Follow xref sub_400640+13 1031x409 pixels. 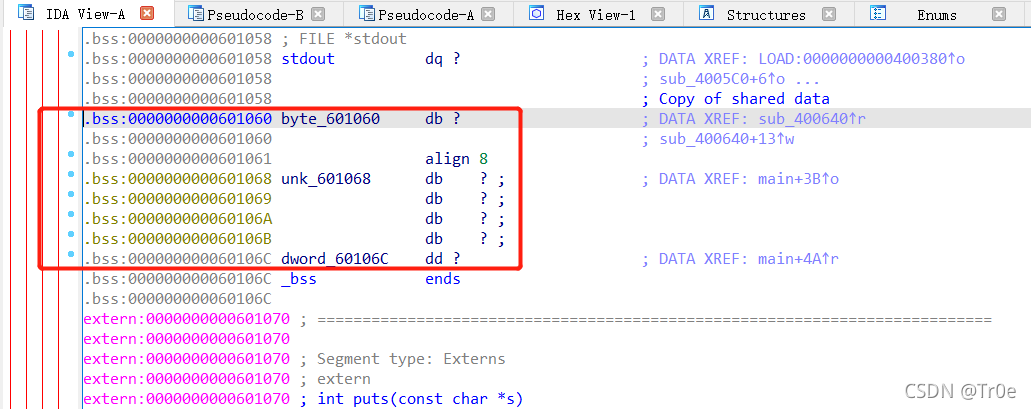[726, 139]
